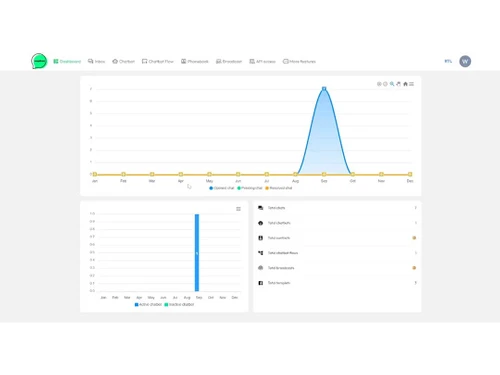This screenshot has width=500, height=375.
Task: Click the chart zoom-out minus icon
Action: (x=385, y=84)
